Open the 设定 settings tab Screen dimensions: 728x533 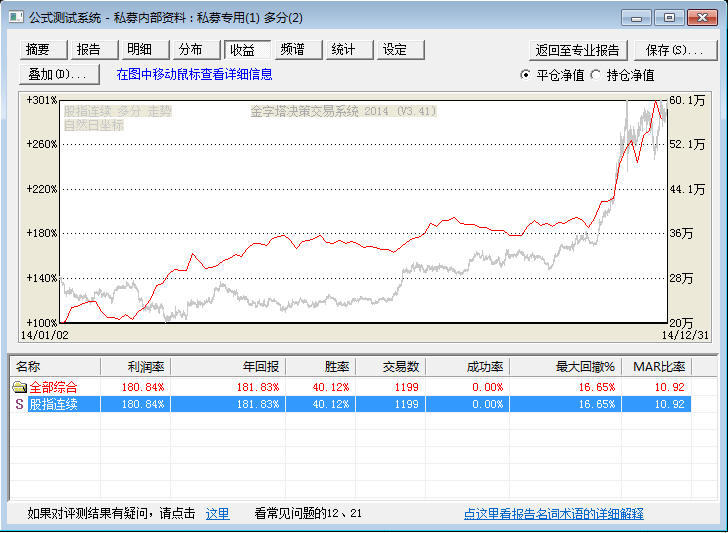401,50
